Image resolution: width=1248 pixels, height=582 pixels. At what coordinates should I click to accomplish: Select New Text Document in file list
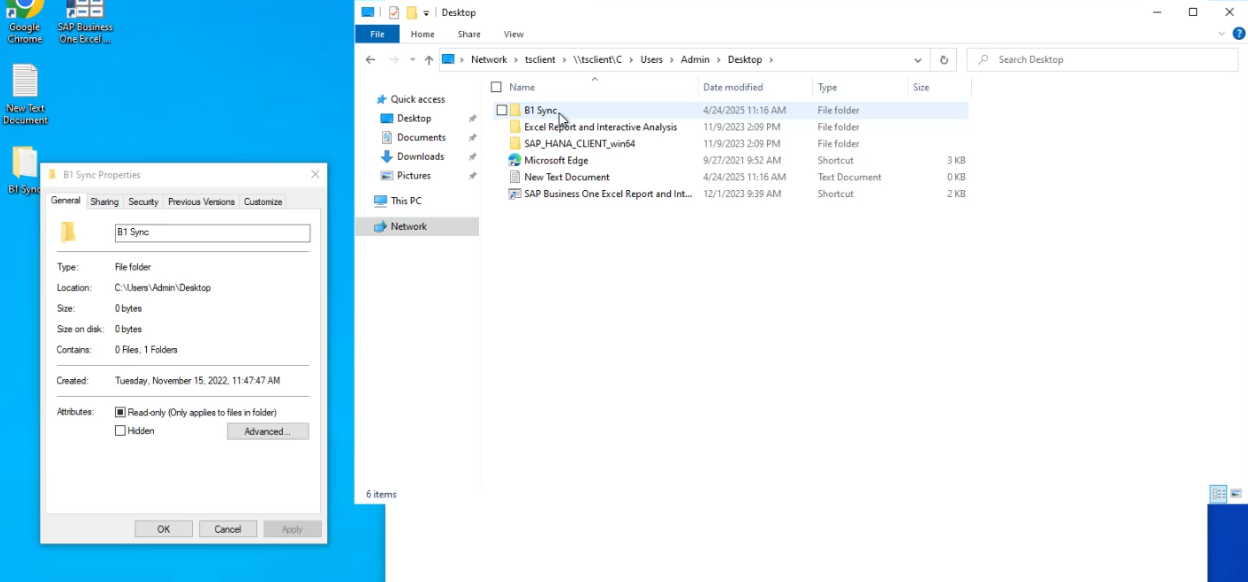566,177
